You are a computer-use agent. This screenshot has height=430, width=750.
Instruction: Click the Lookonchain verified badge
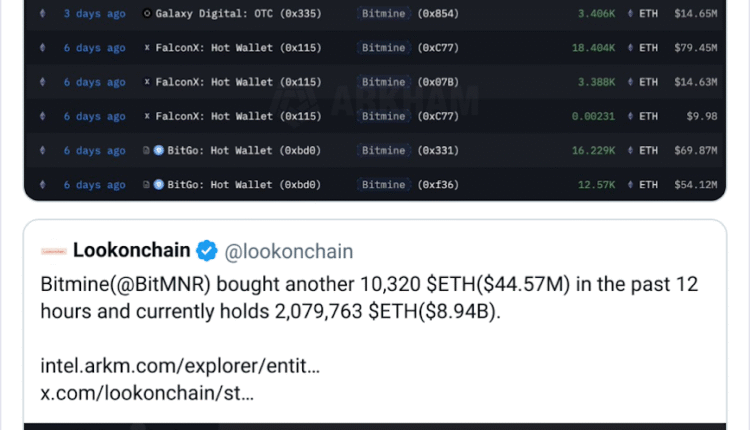[207, 250]
